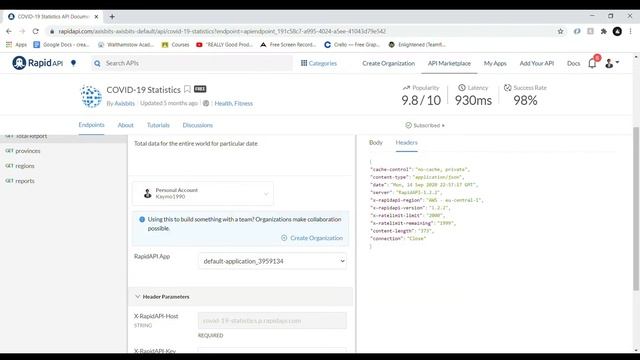Click the COVID-19 Statistics API logo
This screenshot has height=360, width=640.
coord(91,96)
